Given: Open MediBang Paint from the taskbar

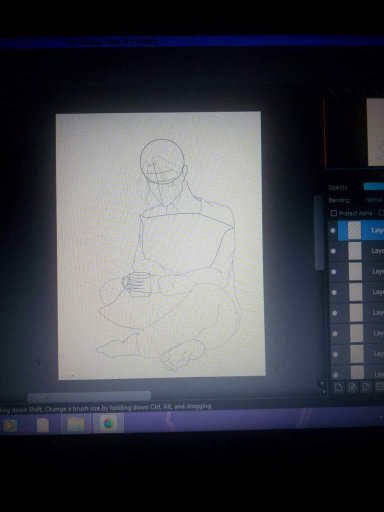Looking at the screenshot, I should 109,424.
